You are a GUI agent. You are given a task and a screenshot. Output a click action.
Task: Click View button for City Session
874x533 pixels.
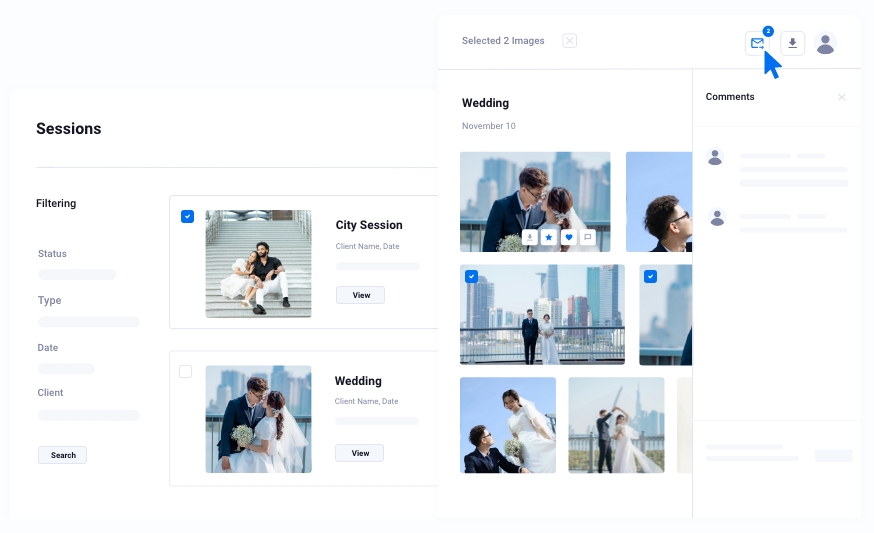[x=360, y=295]
